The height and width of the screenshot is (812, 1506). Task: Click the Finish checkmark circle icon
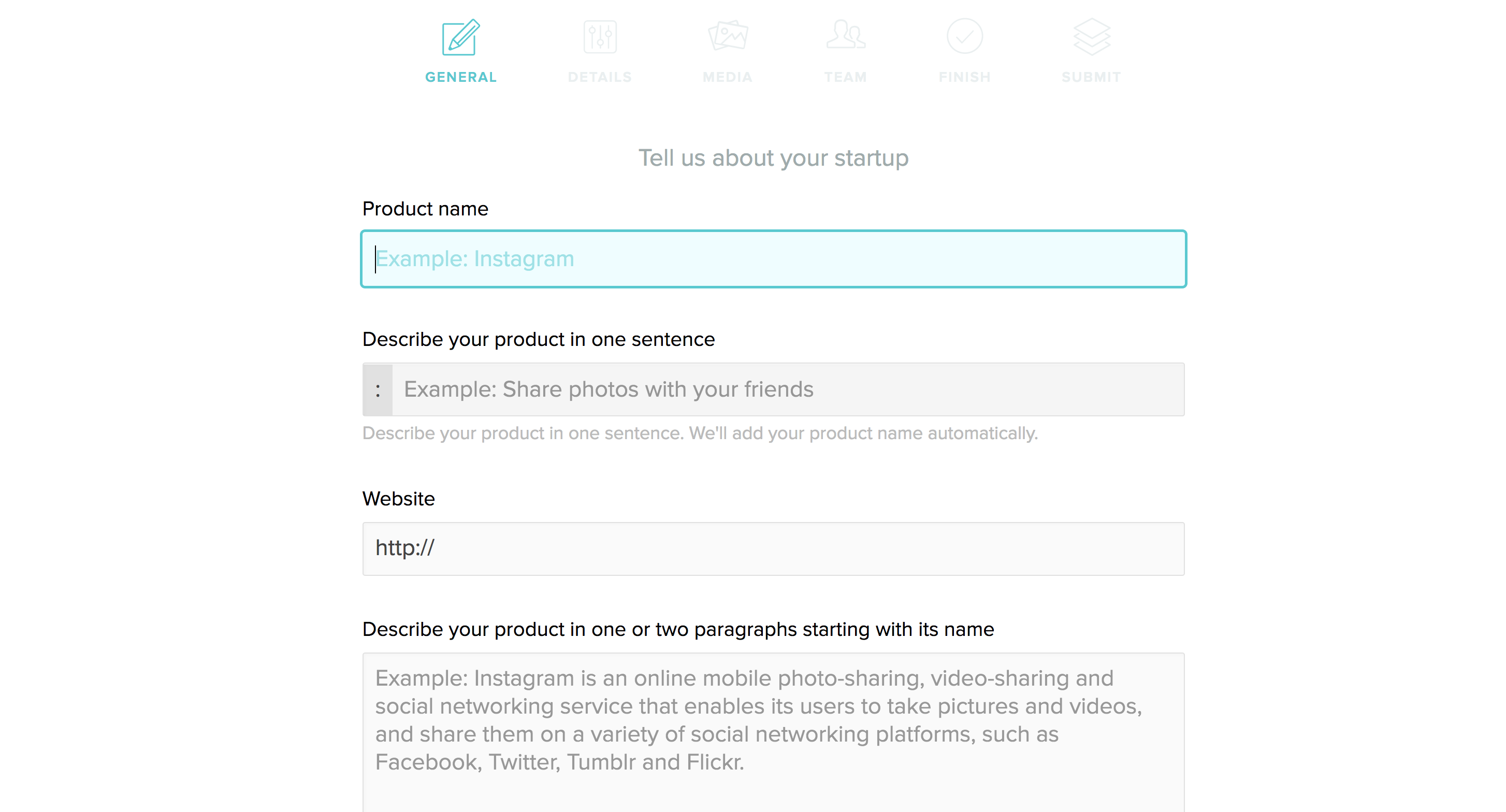click(965, 36)
